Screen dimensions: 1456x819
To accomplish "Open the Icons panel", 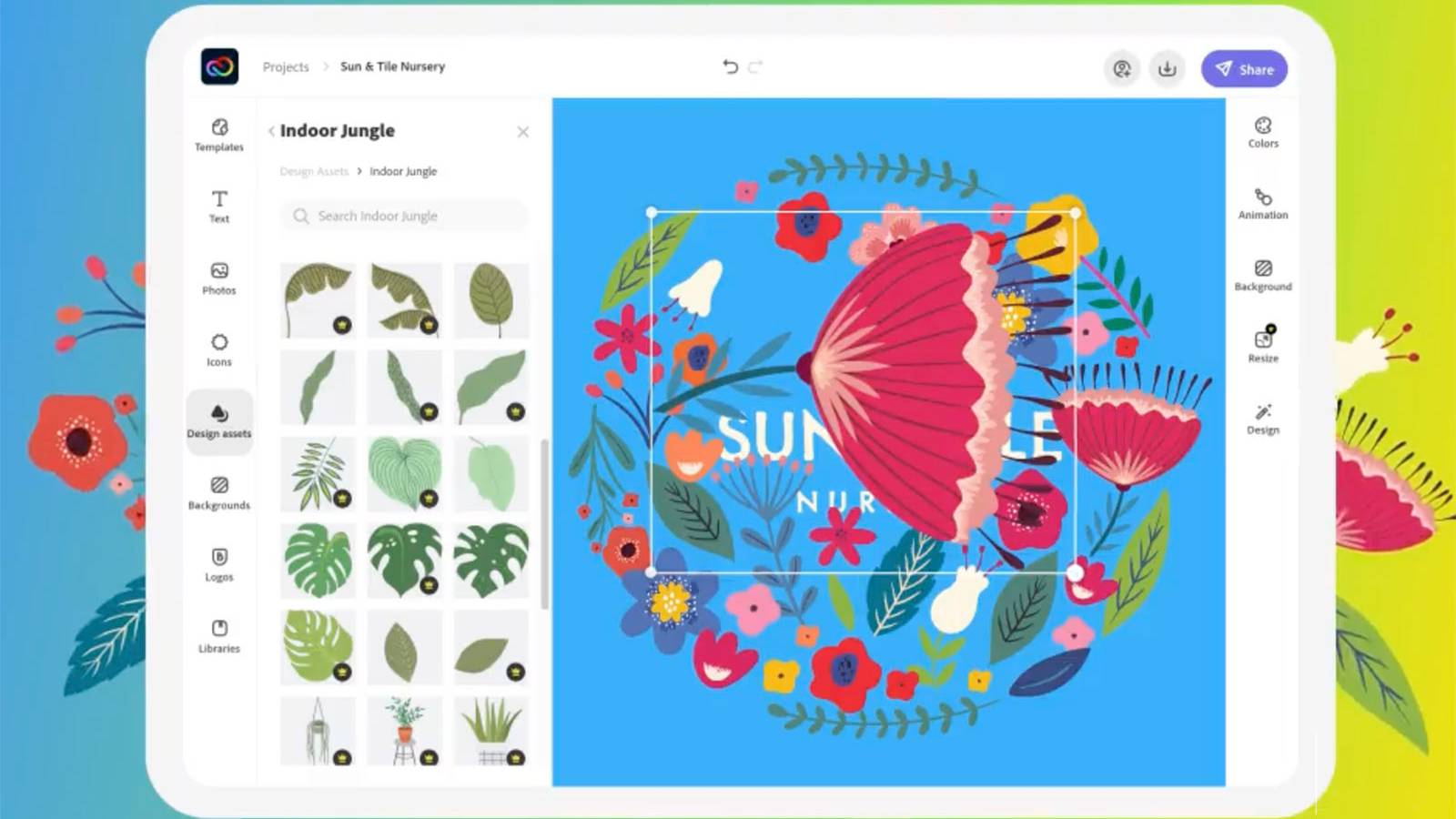I will [x=219, y=349].
